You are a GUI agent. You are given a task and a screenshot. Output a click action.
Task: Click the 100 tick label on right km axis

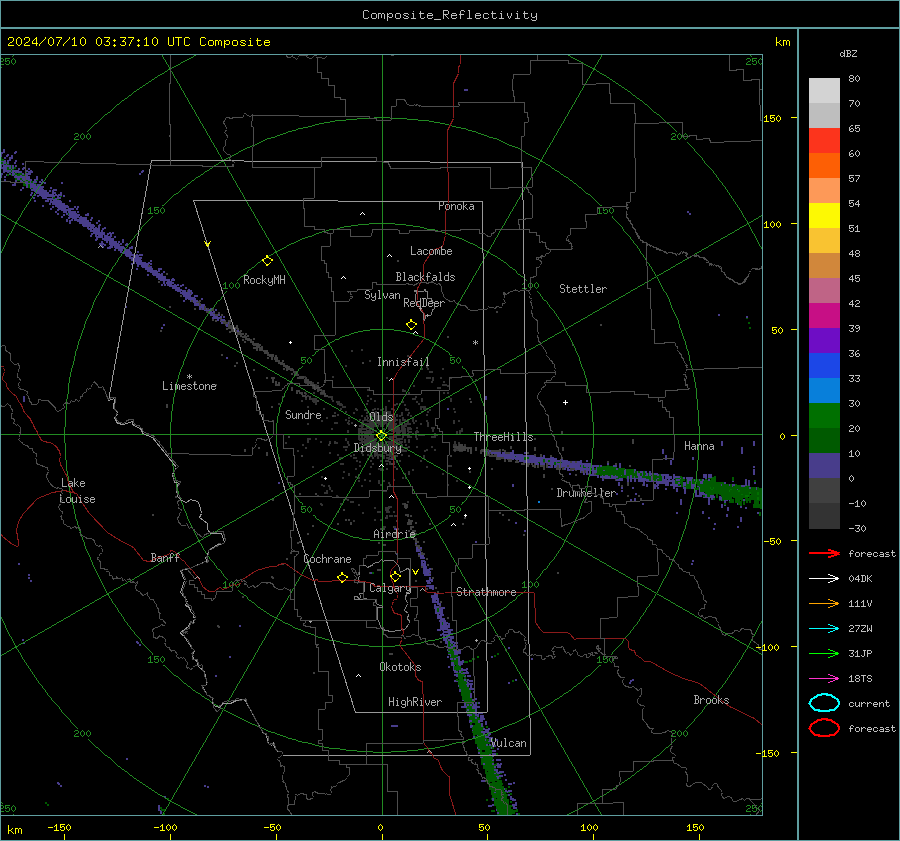[x=772, y=224]
